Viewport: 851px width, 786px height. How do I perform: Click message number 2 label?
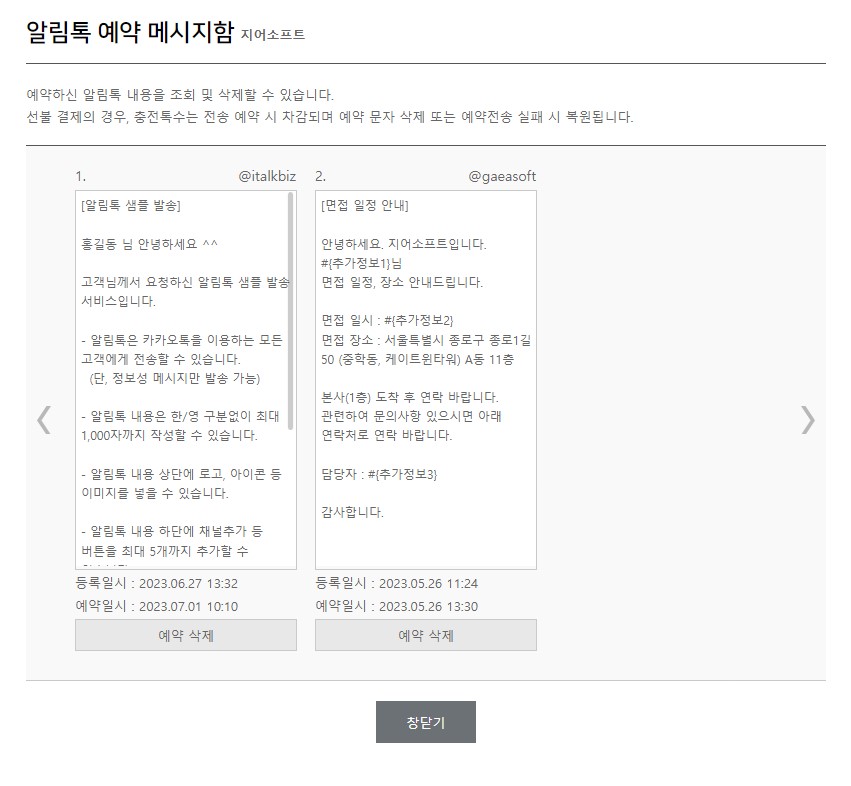[x=319, y=175]
